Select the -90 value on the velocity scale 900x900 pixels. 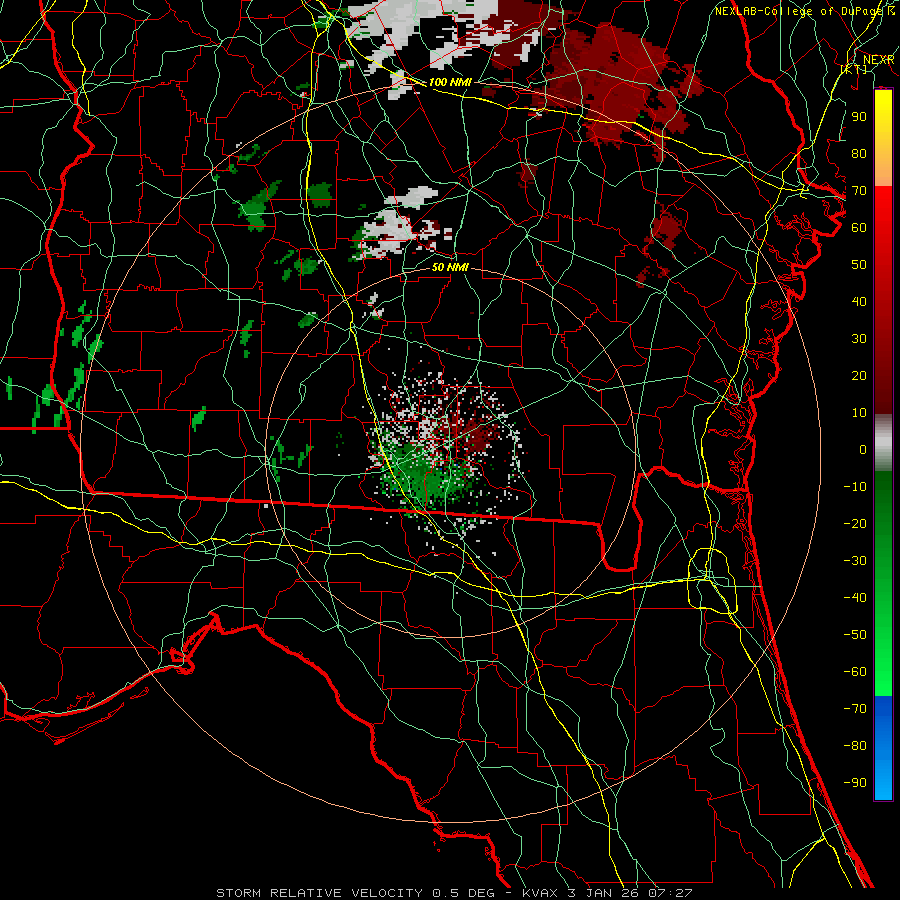[855, 783]
